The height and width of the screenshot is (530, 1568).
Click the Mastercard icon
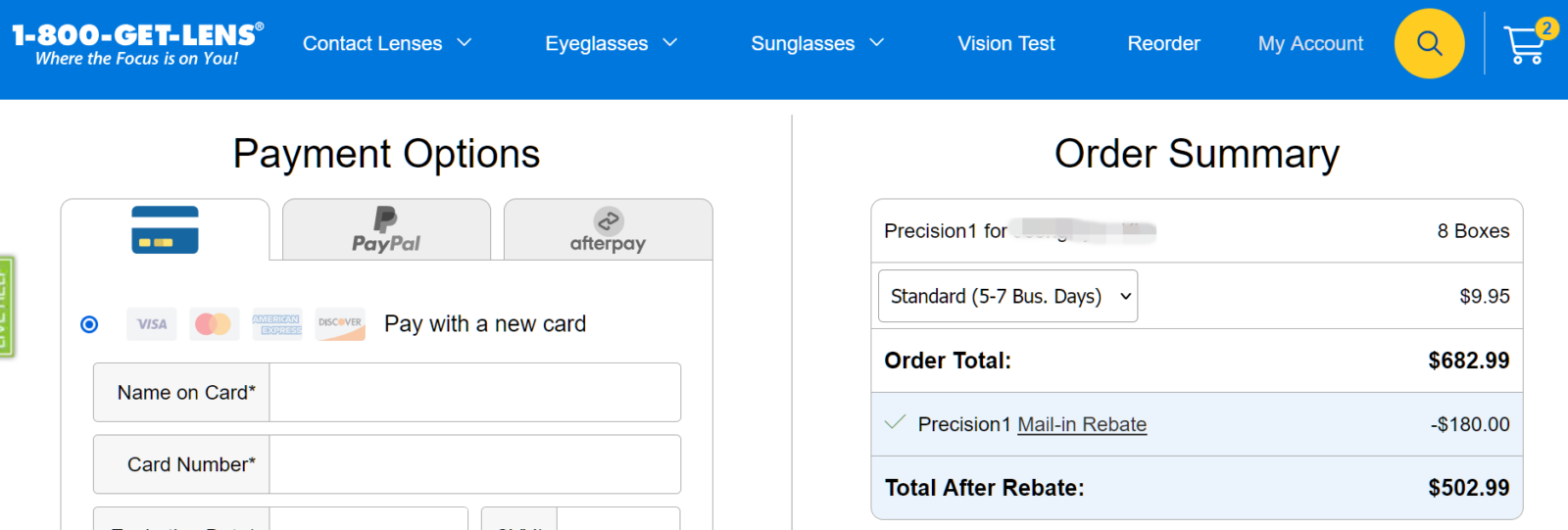[214, 323]
